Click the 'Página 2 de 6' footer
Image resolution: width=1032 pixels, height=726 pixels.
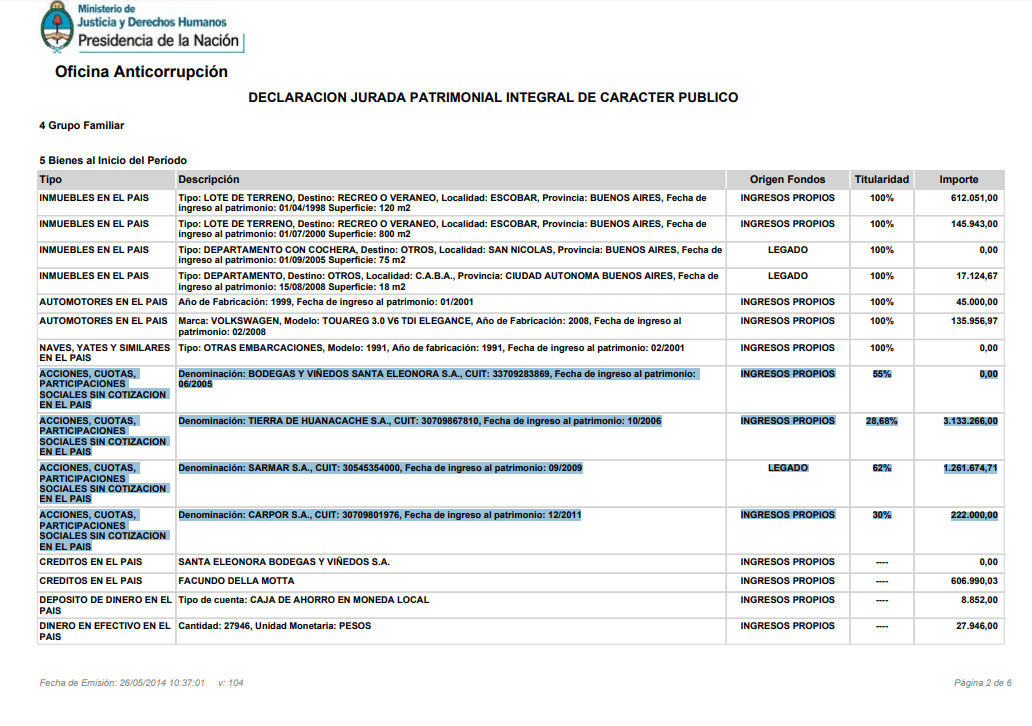983,683
